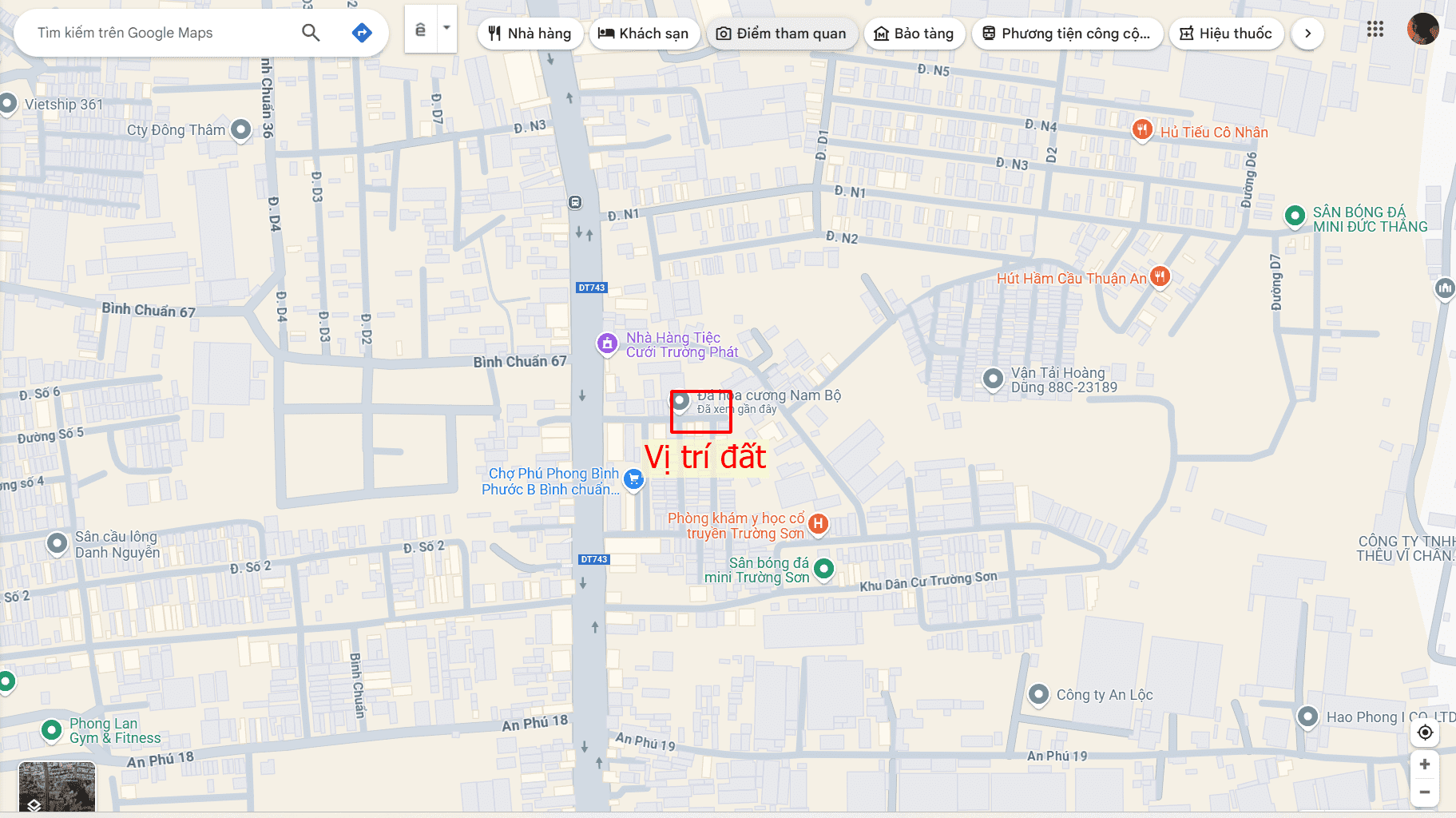The image size is (1456, 818).
Task: Filter by Nhà hàng category
Action: point(530,34)
